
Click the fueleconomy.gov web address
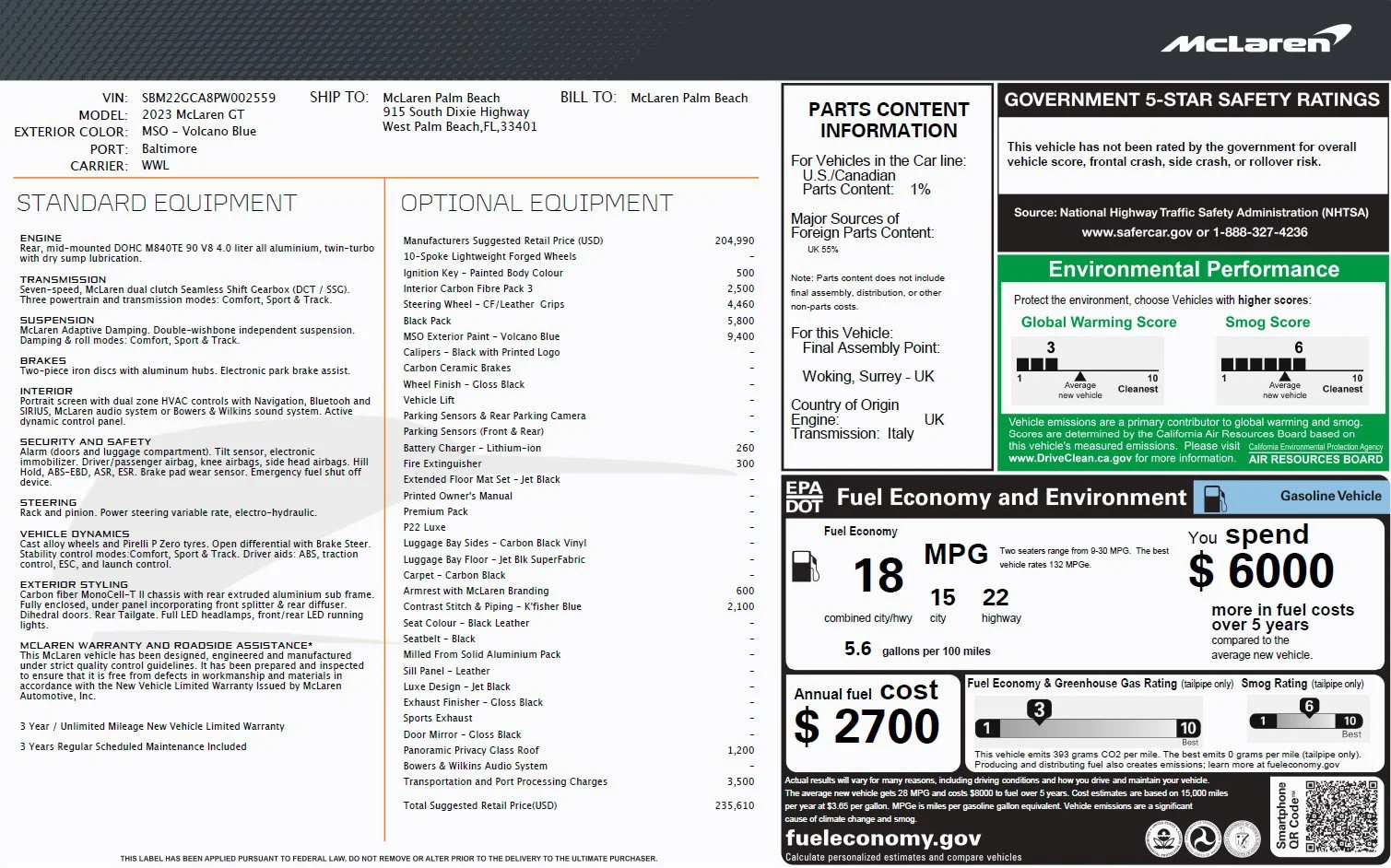pyautogui.click(x=882, y=838)
